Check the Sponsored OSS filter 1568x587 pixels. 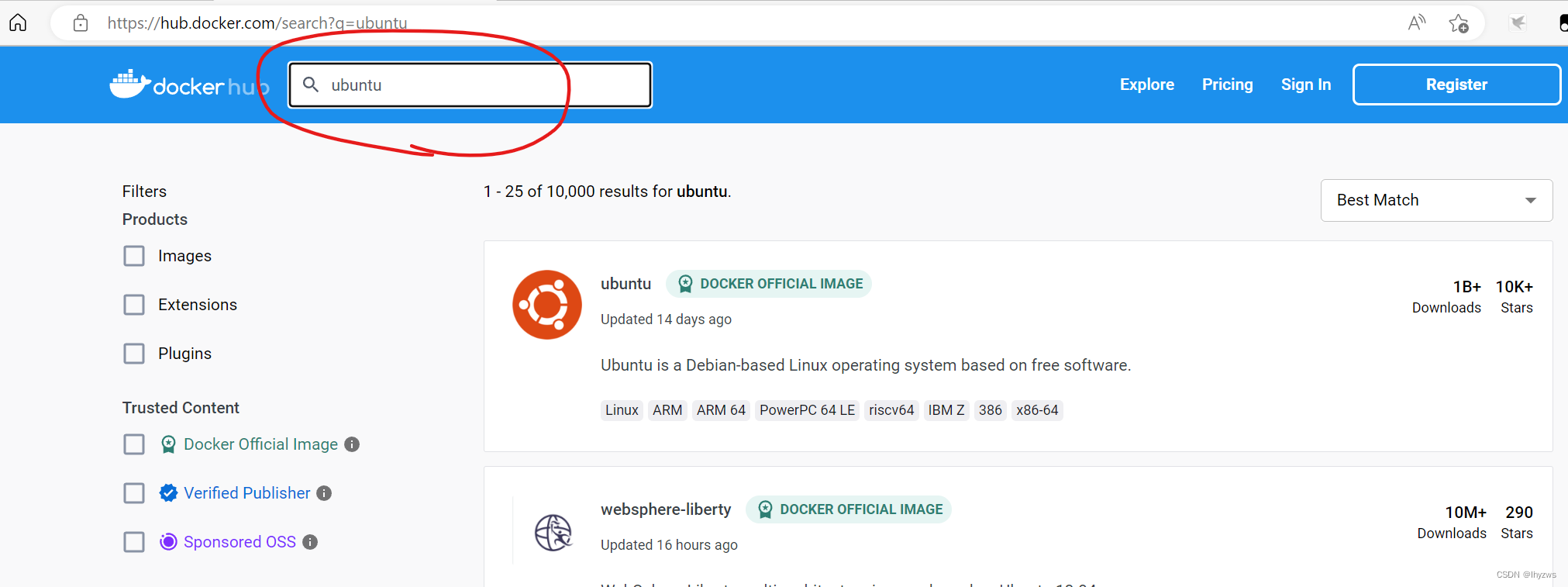click(x=134, y=542)
